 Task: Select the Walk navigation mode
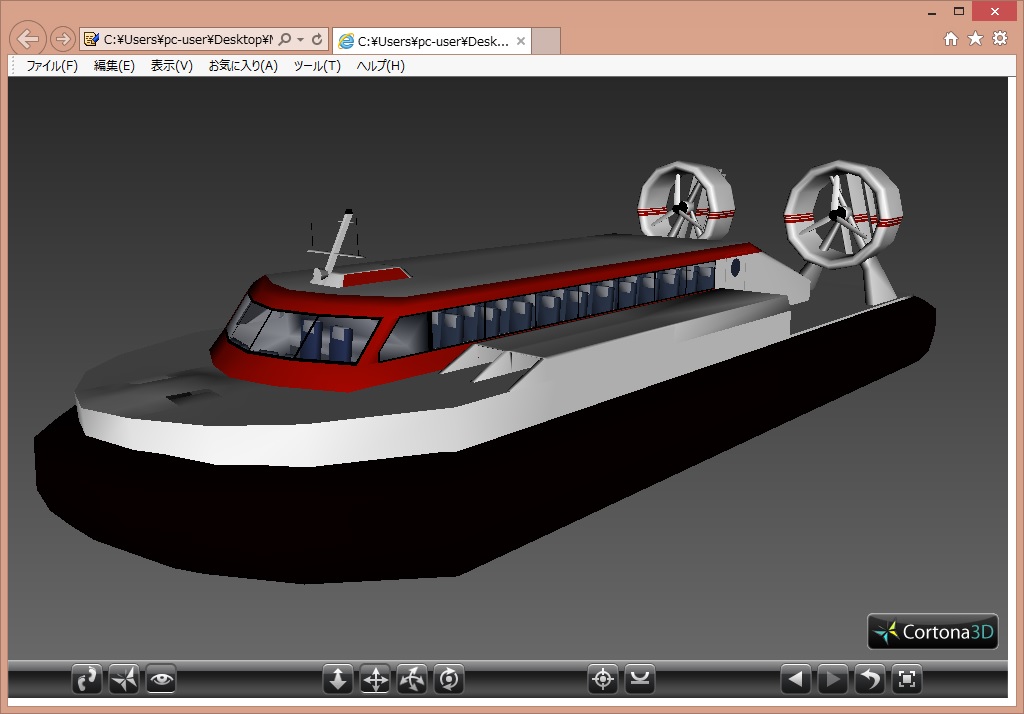[x=88, y=680]
